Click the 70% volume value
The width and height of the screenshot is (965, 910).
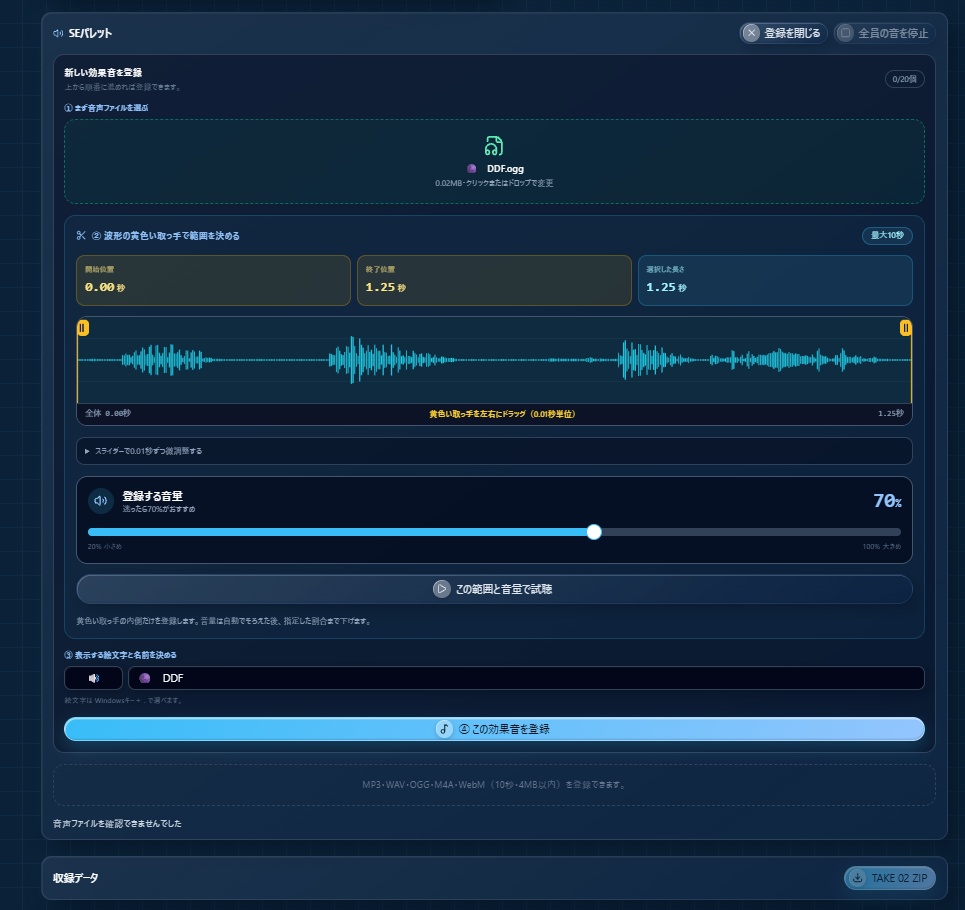point(887,501)
